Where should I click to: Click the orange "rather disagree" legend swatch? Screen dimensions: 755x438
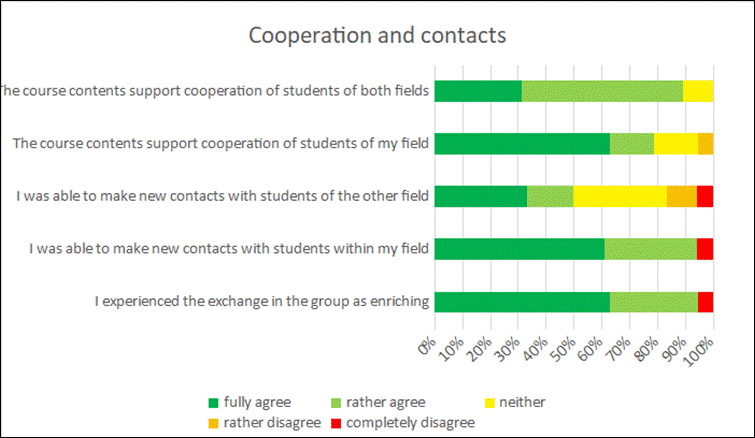point(214,422)
